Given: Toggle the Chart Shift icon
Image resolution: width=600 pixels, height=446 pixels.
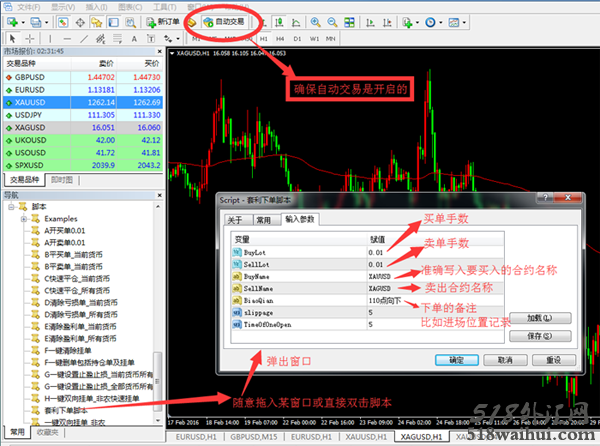Looking at the screenshot, I should click(x=387, y=22).
